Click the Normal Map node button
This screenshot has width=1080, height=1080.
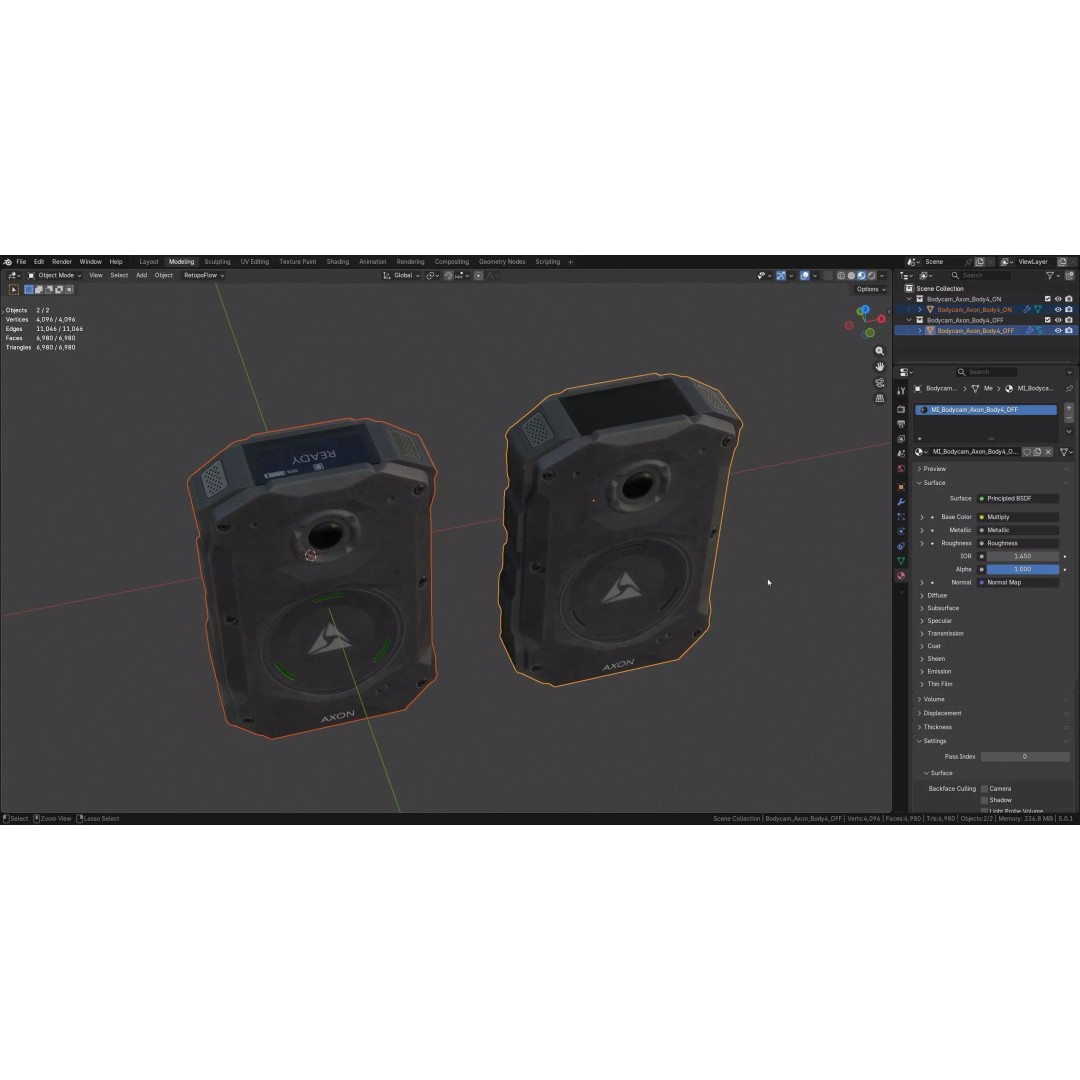pyautogui.click(x=1018, y=583)
